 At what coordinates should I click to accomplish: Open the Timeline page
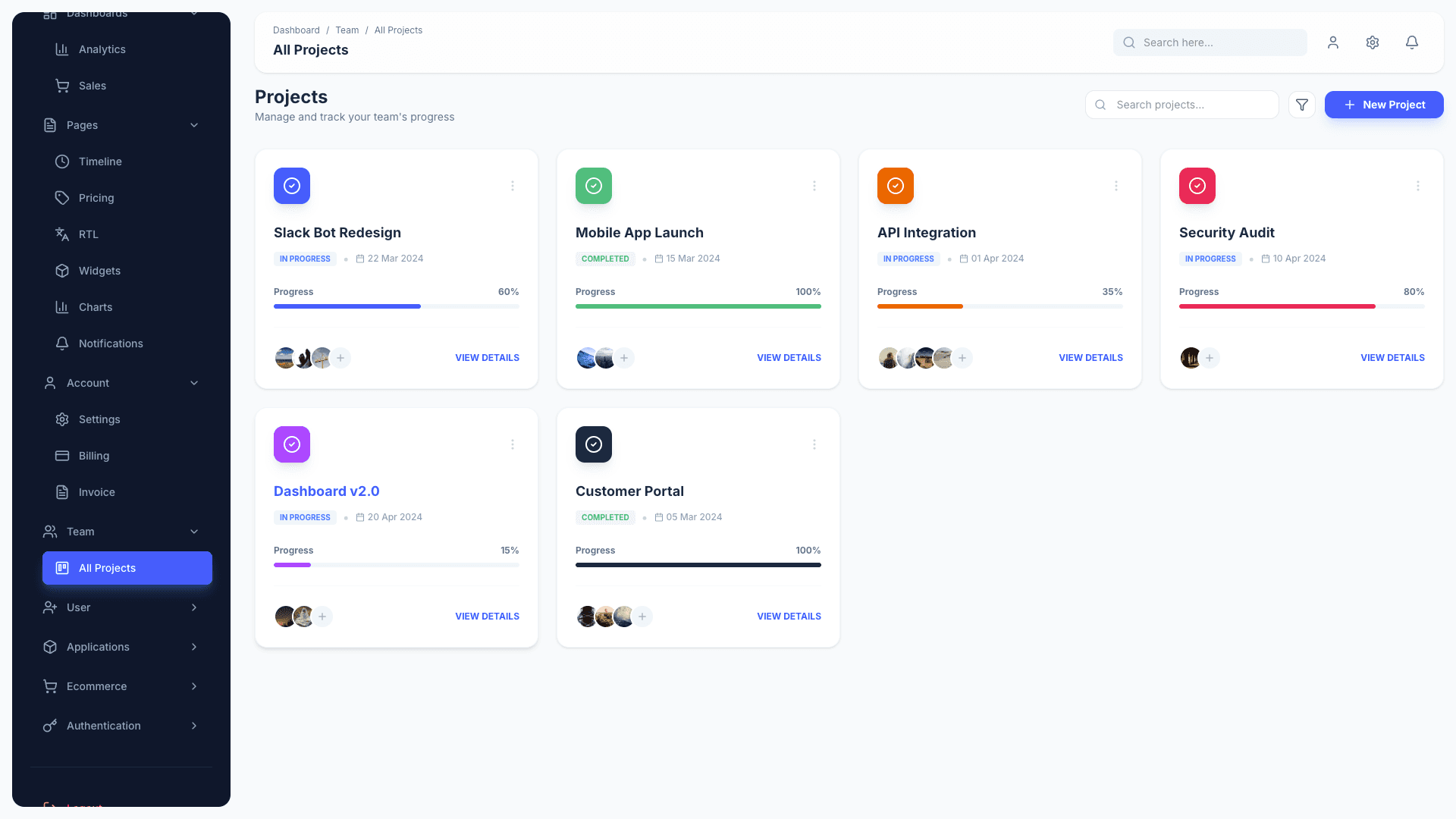point(99,161)
